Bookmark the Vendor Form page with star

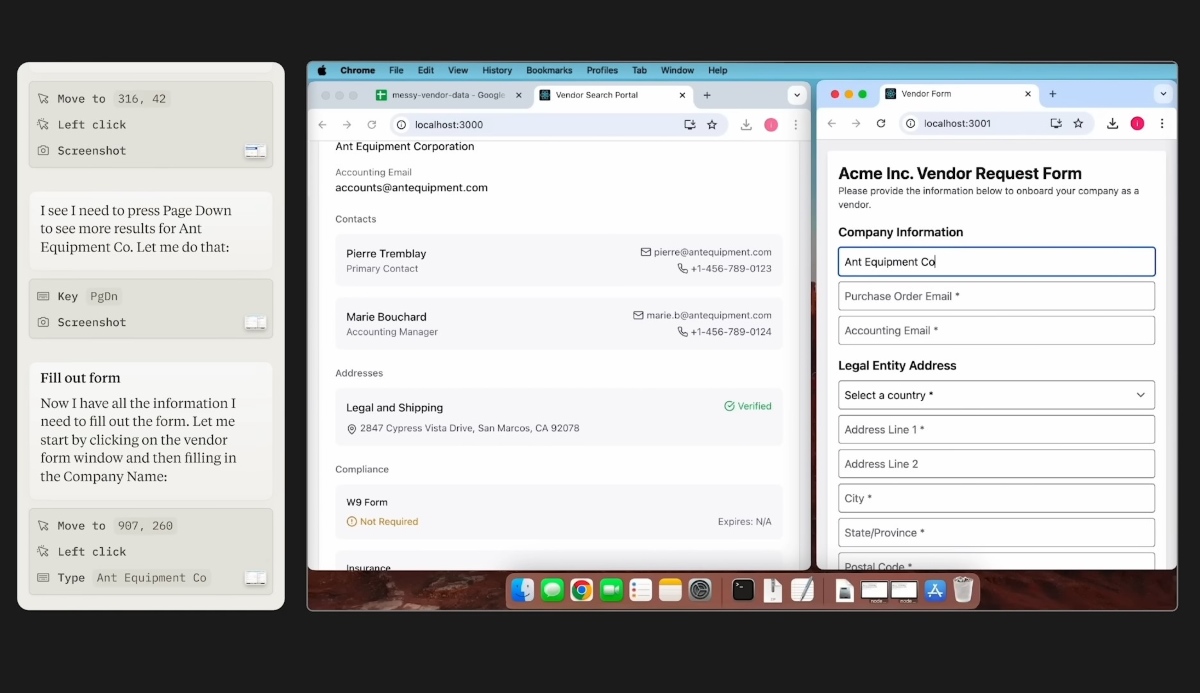(1078, 123)
